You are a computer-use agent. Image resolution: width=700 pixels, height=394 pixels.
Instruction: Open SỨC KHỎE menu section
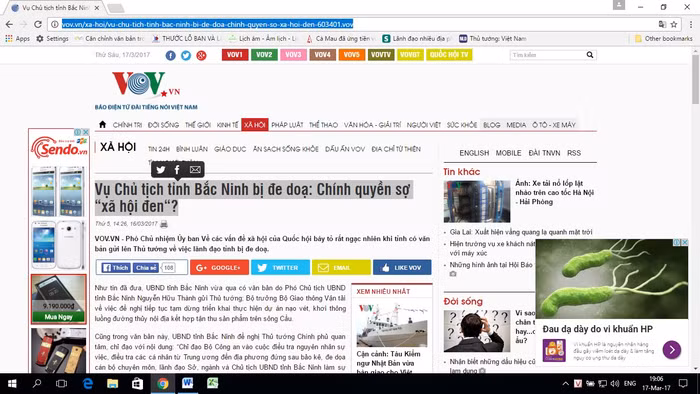(x=462, y=125)
